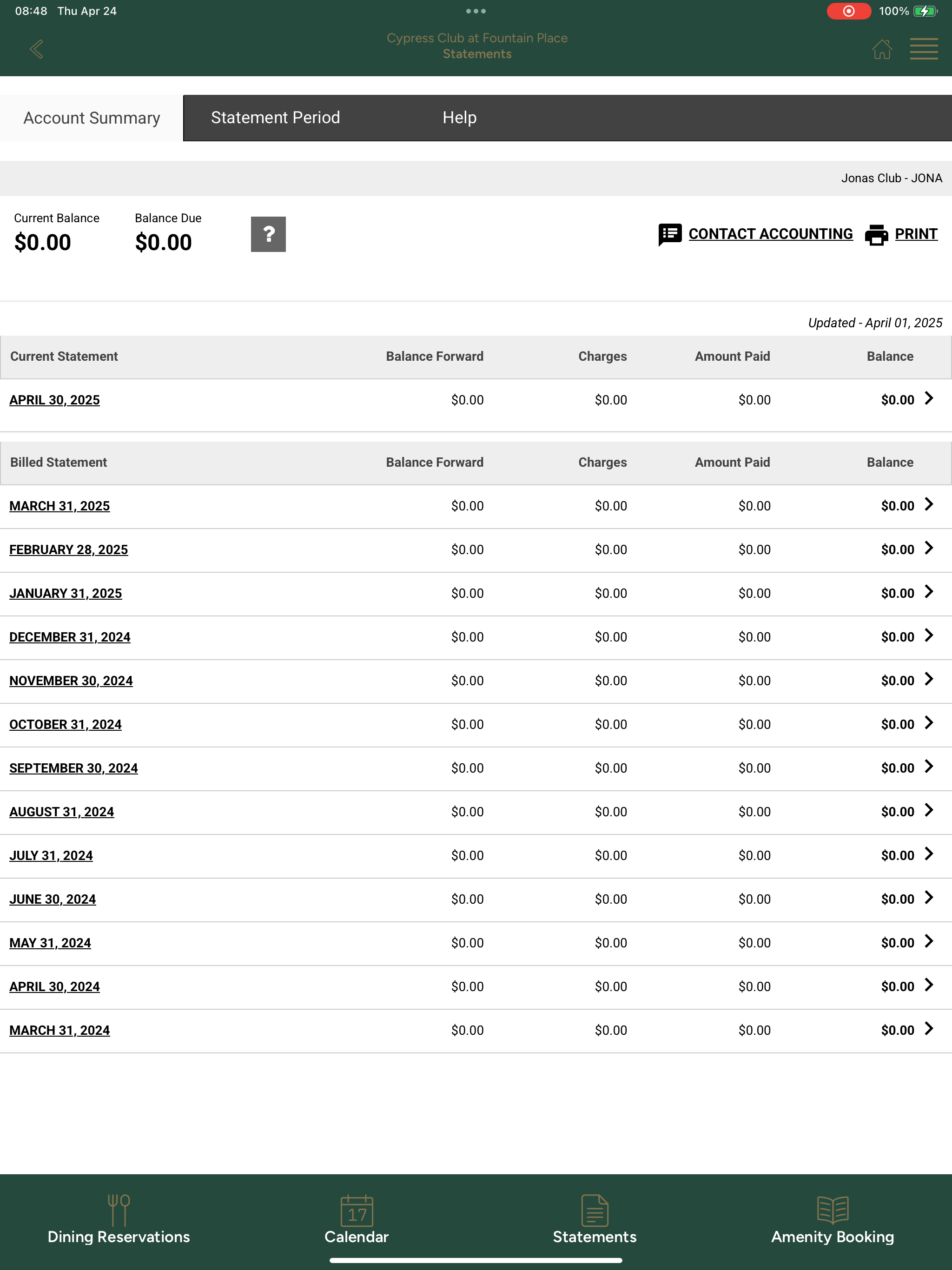Tap the battery status icon
This screenshot has width=952, height=1270.
(925, 11)
